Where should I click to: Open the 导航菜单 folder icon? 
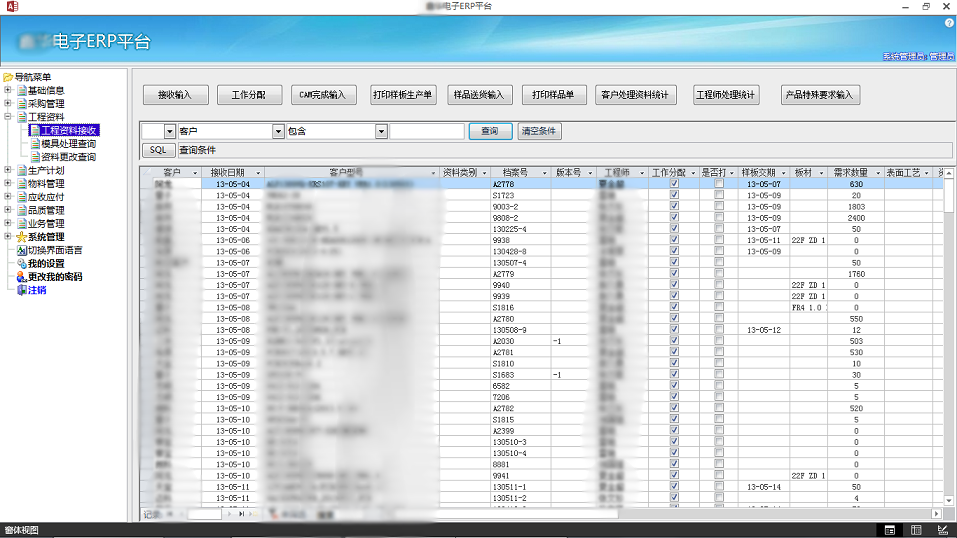[8, 77]
